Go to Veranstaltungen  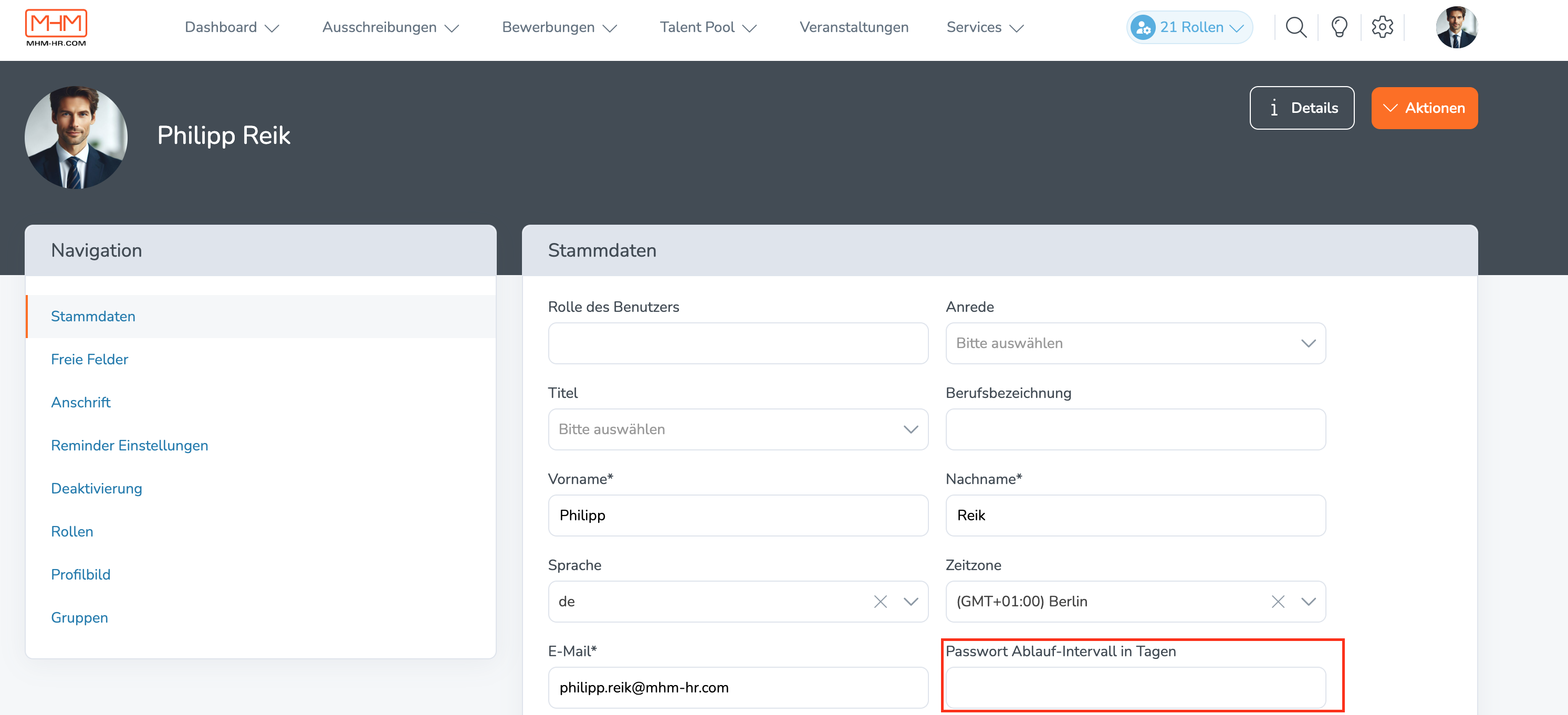[x=853, y=27]
